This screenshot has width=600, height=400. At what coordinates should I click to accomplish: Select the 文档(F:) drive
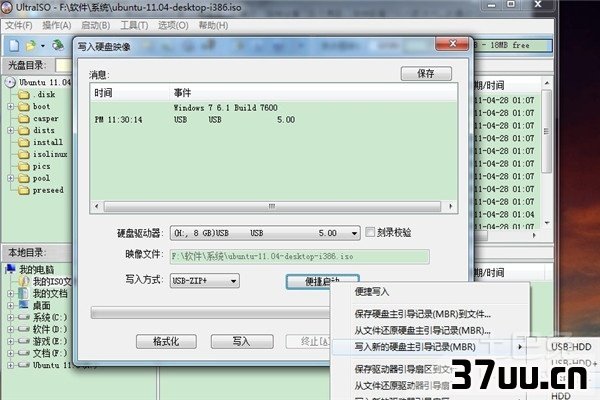(x=50, y=353)
